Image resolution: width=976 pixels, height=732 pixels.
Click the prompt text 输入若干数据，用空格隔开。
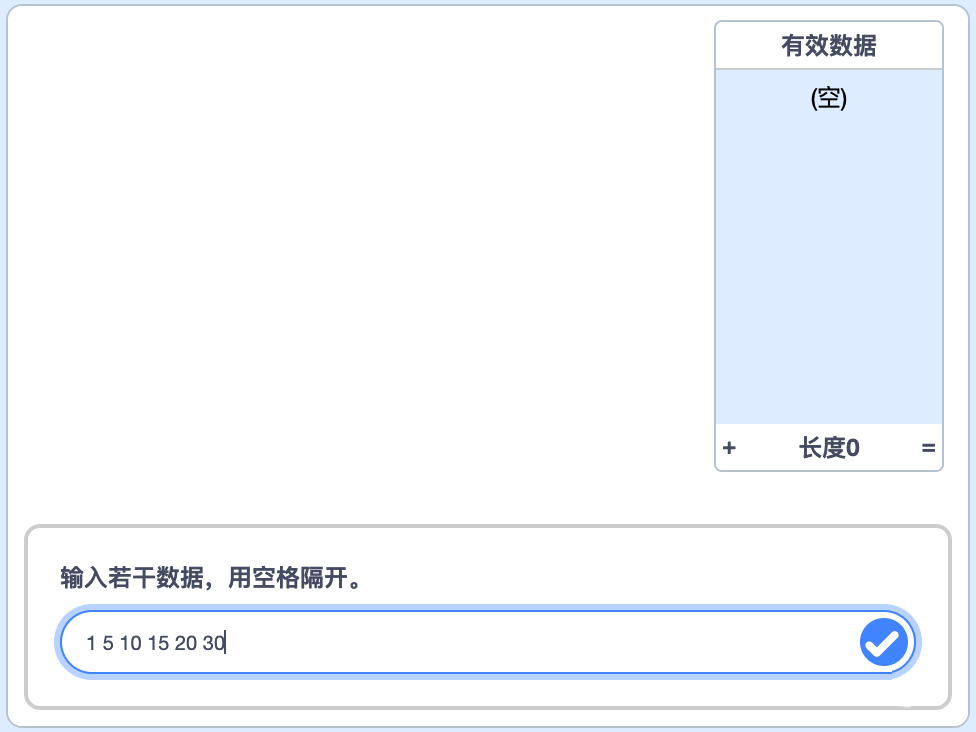point(211,577)
